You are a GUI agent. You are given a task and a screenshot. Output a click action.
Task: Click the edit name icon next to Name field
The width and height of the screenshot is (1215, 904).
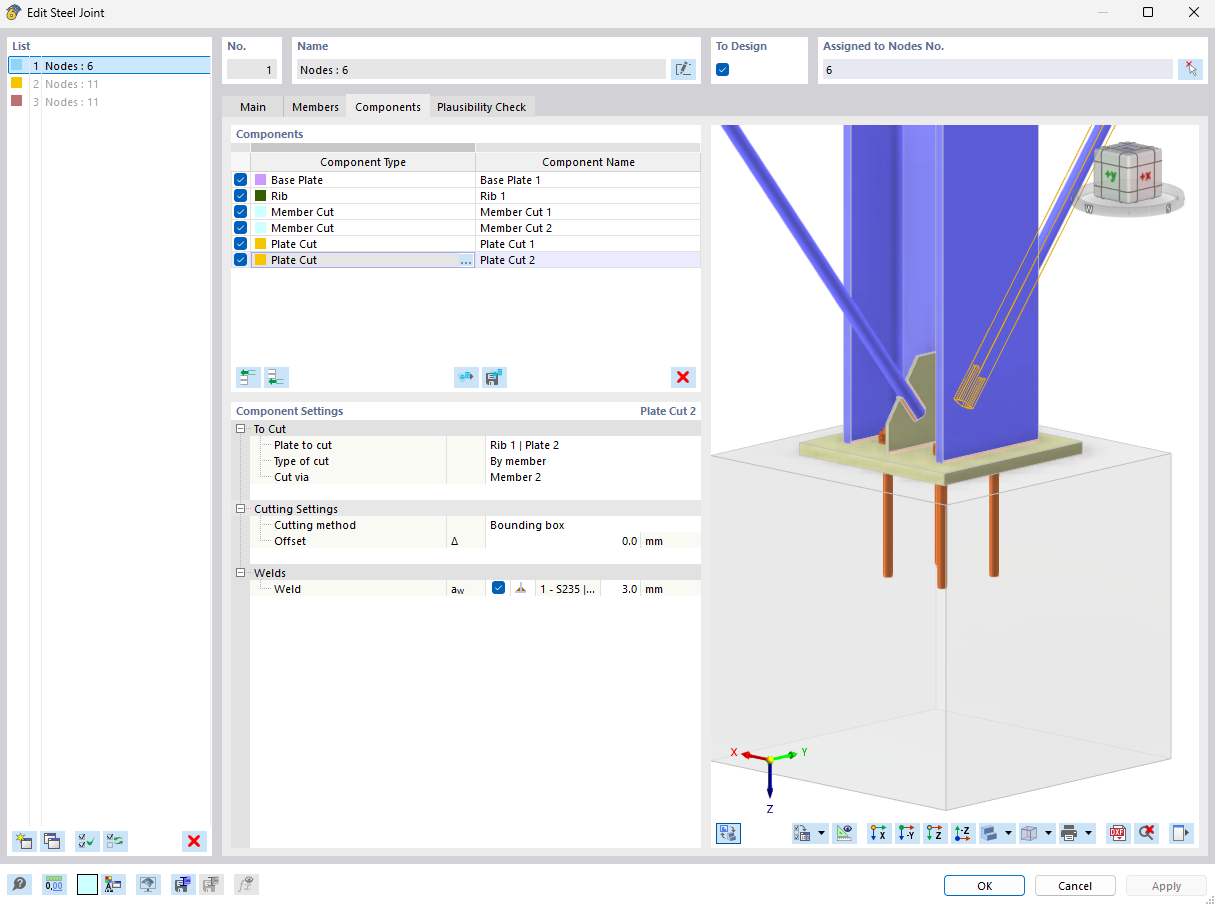point(683,69)
